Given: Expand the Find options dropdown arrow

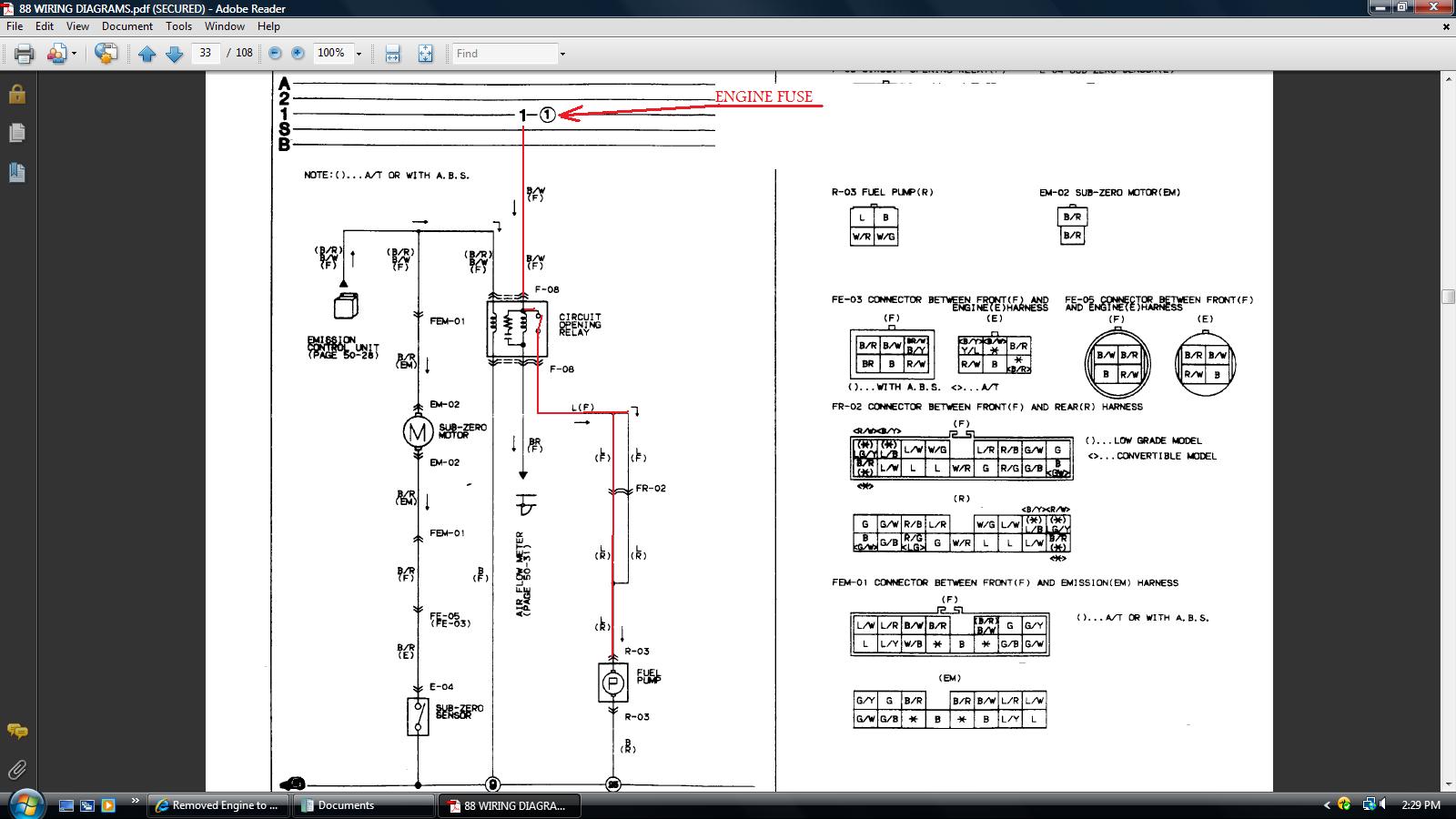Looking at the screenshot, I should point(562,54).
